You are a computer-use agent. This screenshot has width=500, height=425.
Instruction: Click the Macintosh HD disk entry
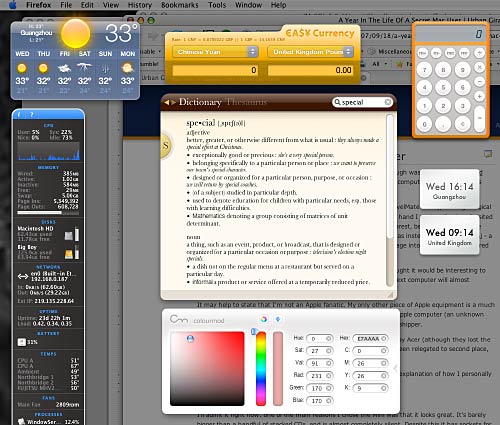click(49, 234)
